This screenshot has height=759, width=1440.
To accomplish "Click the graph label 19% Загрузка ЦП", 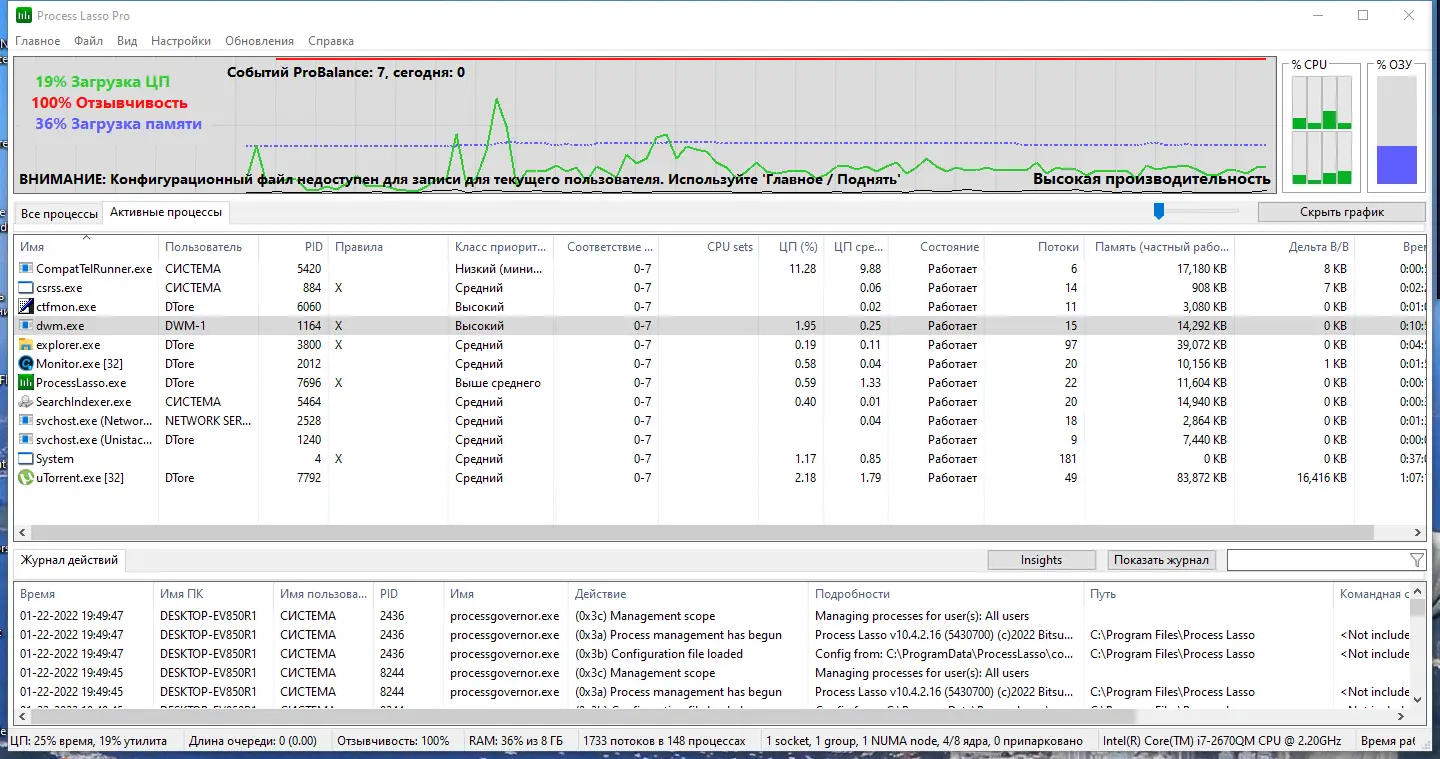I will pyautogui.click(x=102, y=82).
